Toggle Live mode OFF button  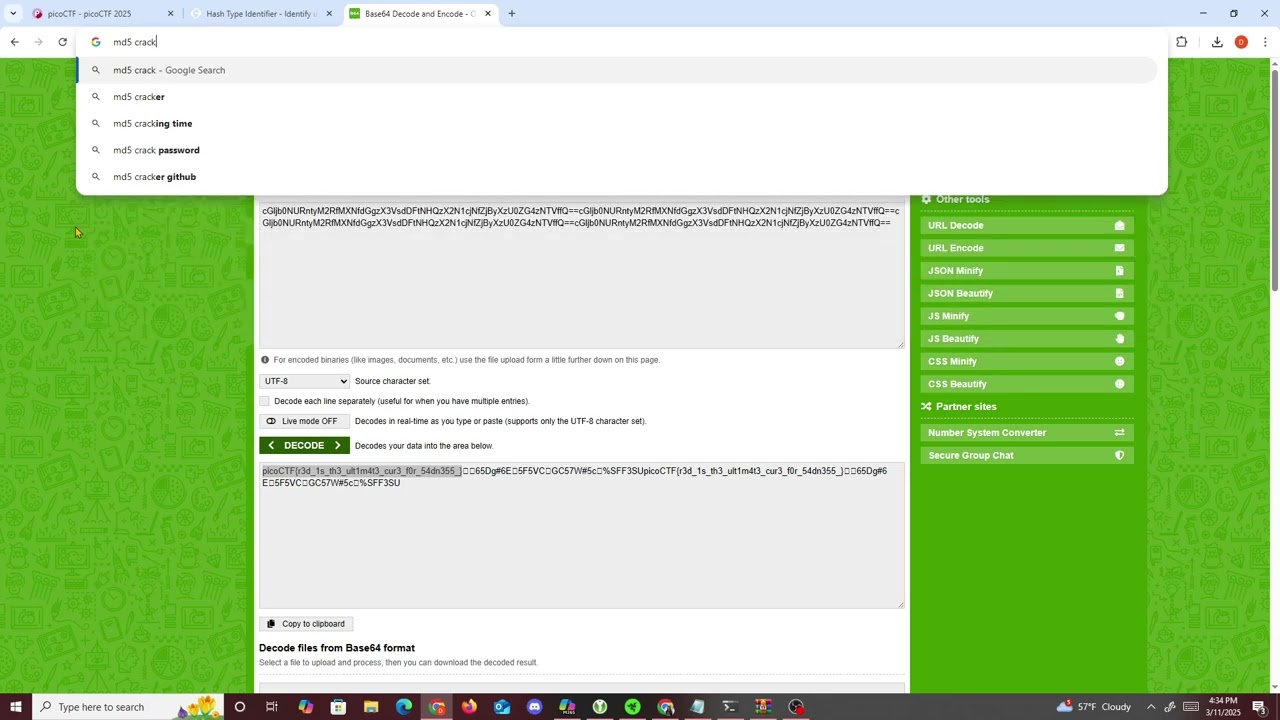pyautogui.click(x=304, y=421)
